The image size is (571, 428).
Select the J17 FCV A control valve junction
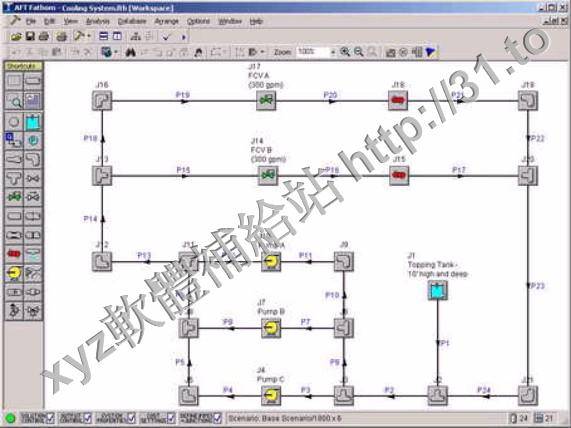click(267, 101)
